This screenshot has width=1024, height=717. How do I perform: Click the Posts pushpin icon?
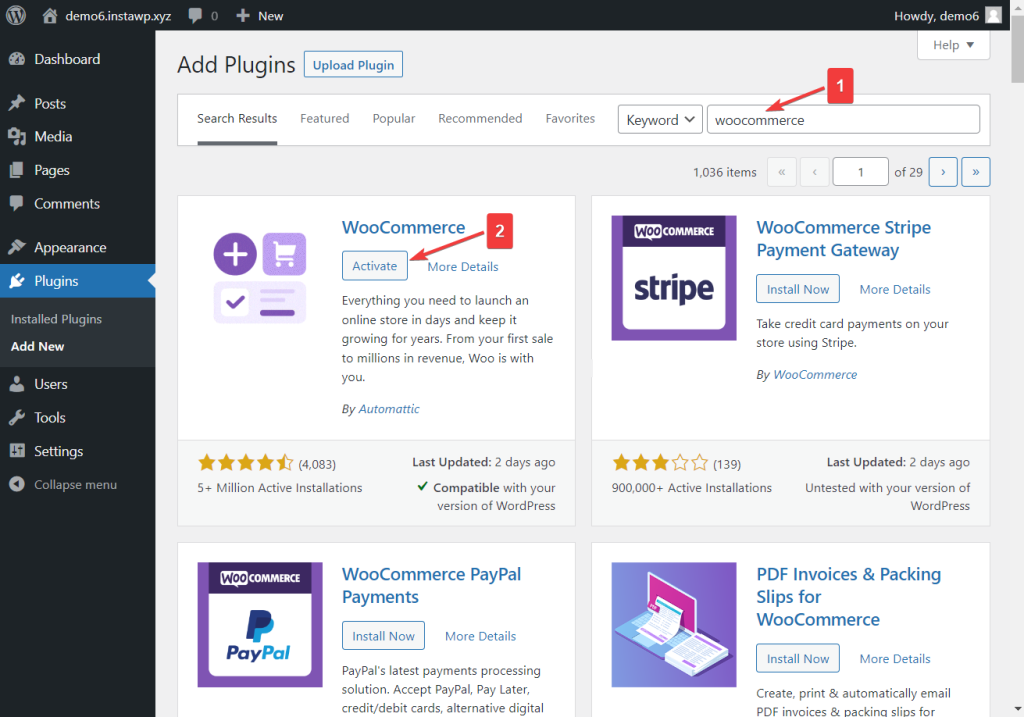coord(17,103)
